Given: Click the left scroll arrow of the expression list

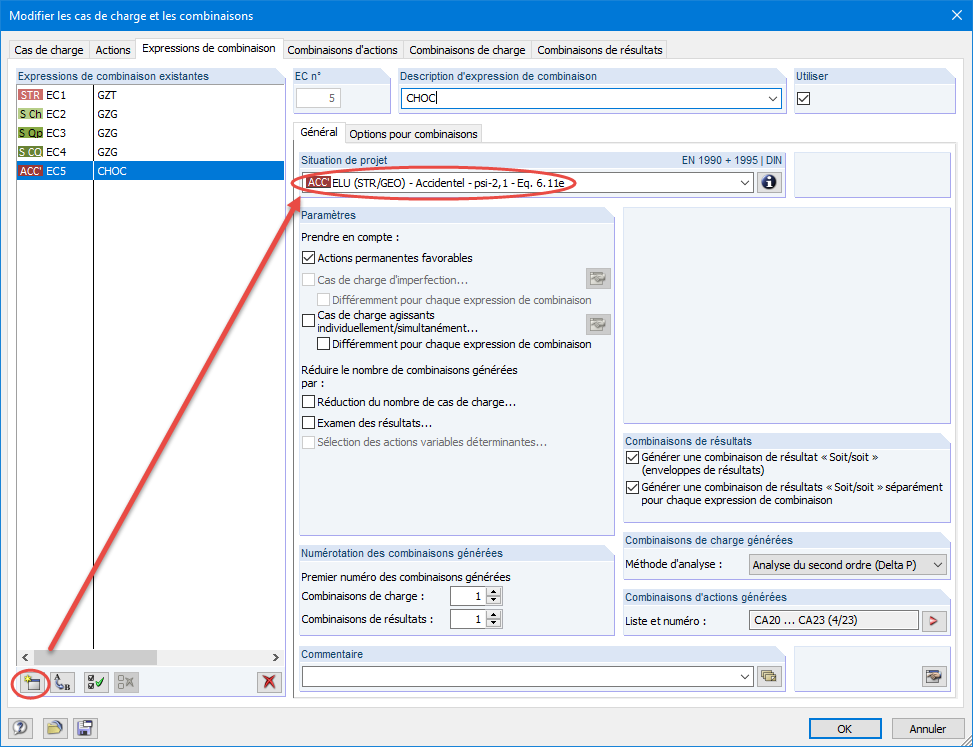Looking at the screenshot, I should point(25,658).
